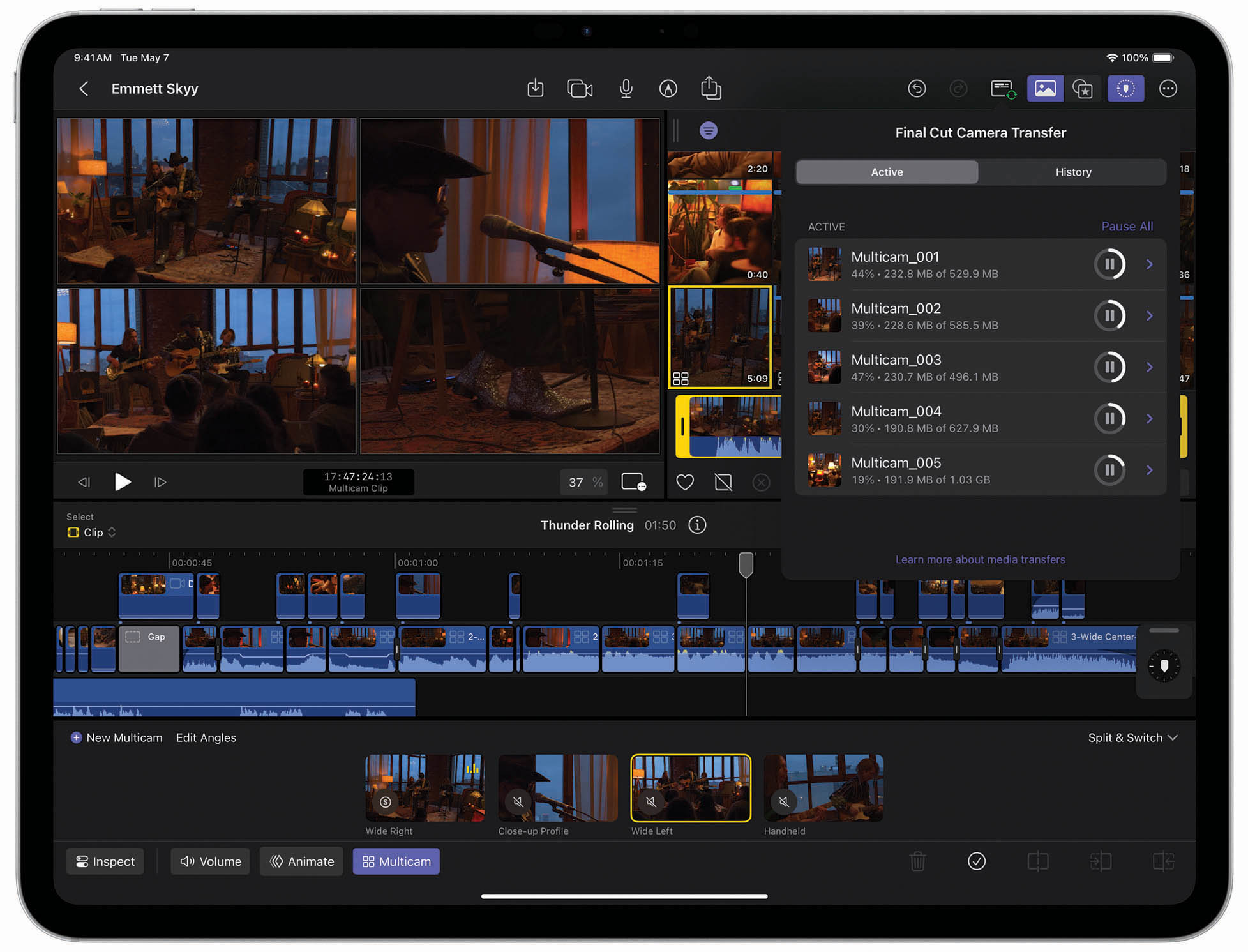The width and height of the screenshot is (1248, 952).
Task: Step forward one frame
Action: (160, 482)
